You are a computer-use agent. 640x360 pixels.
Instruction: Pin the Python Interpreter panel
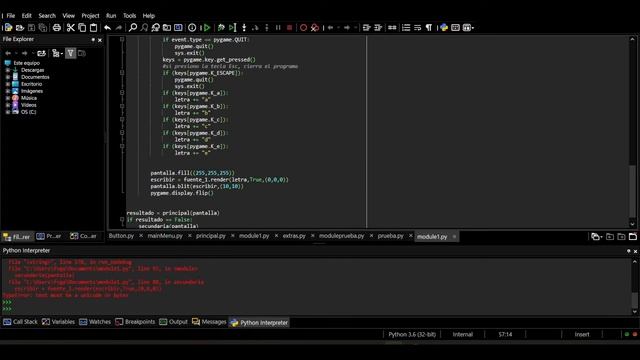click(629, 251)
